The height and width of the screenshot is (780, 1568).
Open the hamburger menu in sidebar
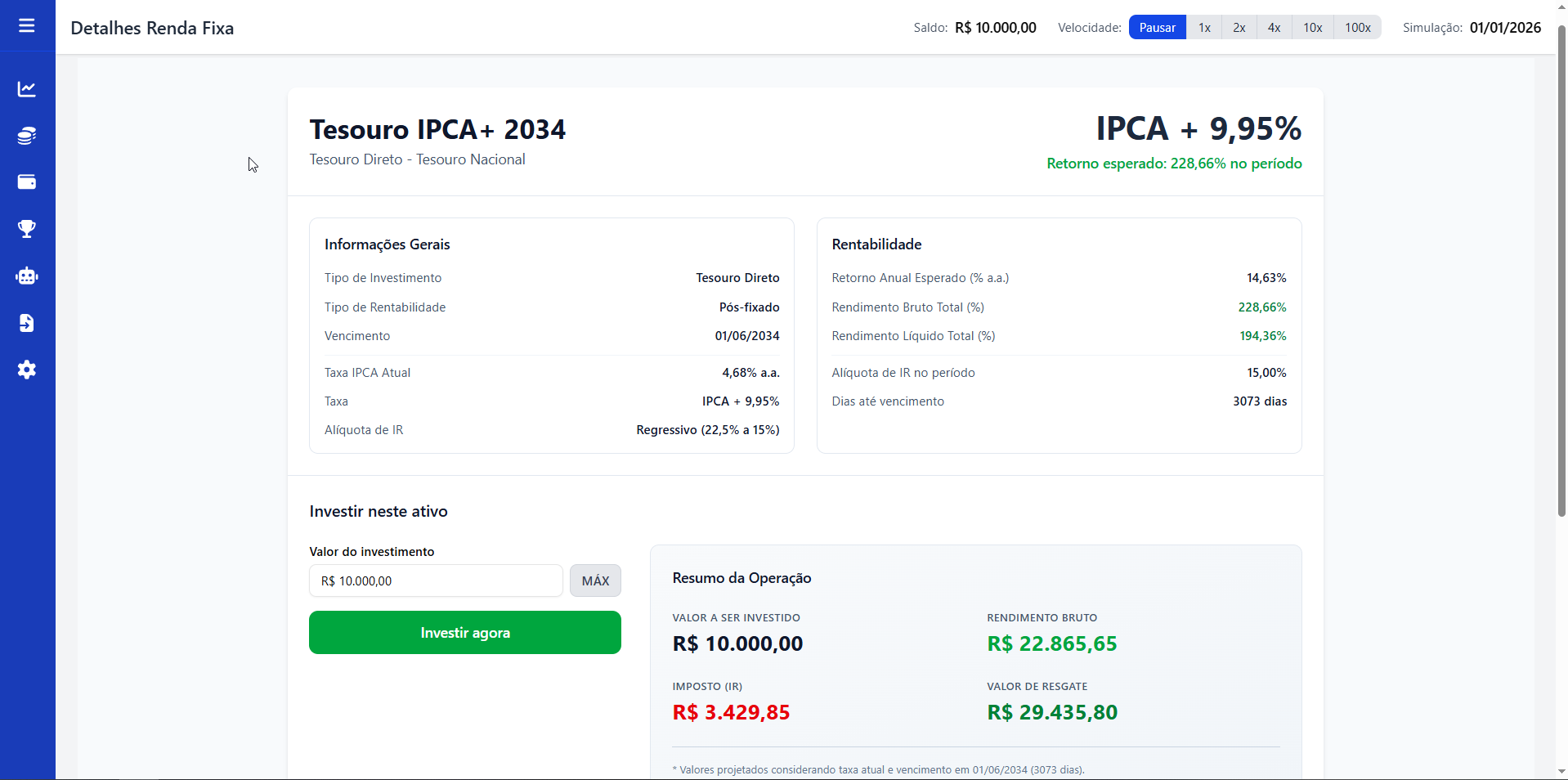tap(27, 26)
